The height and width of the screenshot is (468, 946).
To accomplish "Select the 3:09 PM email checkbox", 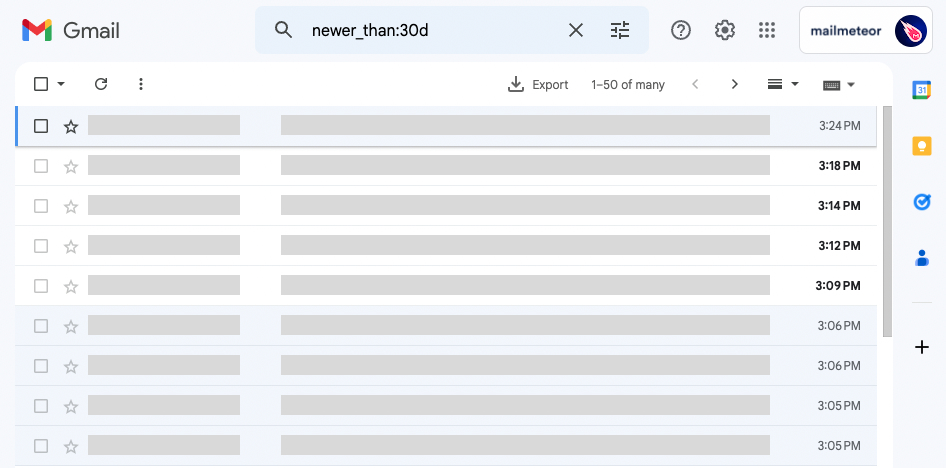I will pyautogui.click(x=41, y=286).
